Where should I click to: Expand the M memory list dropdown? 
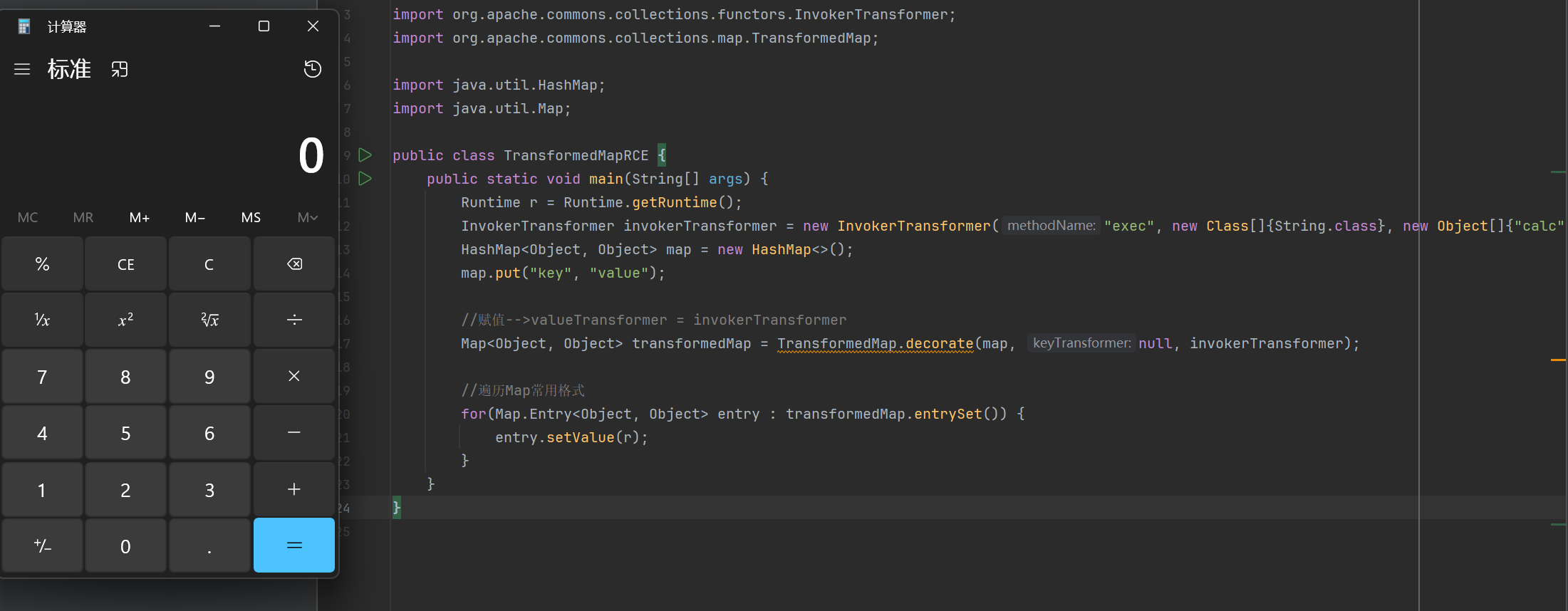coord(308,217)
